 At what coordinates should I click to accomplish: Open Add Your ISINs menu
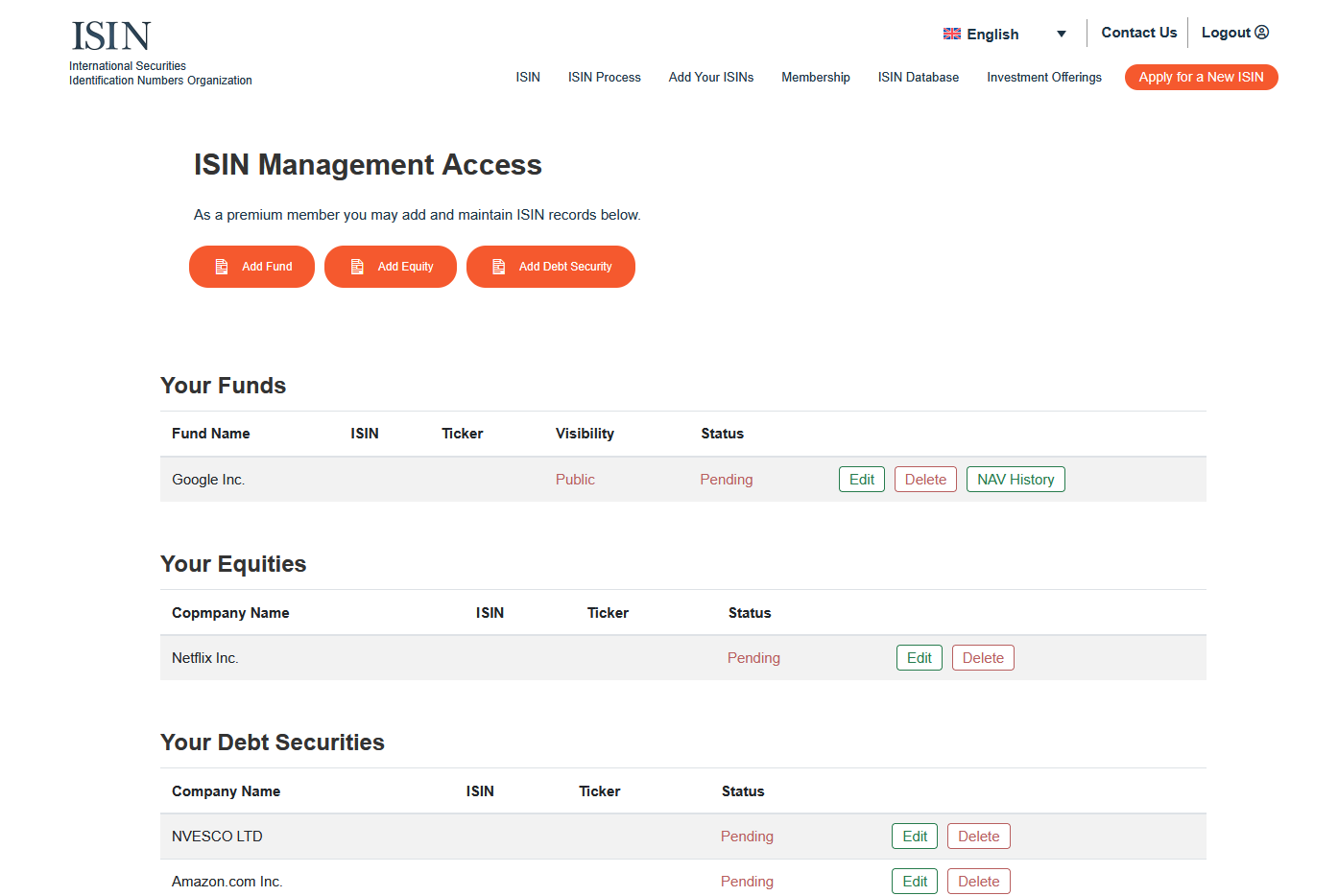[x=711, y=78]
